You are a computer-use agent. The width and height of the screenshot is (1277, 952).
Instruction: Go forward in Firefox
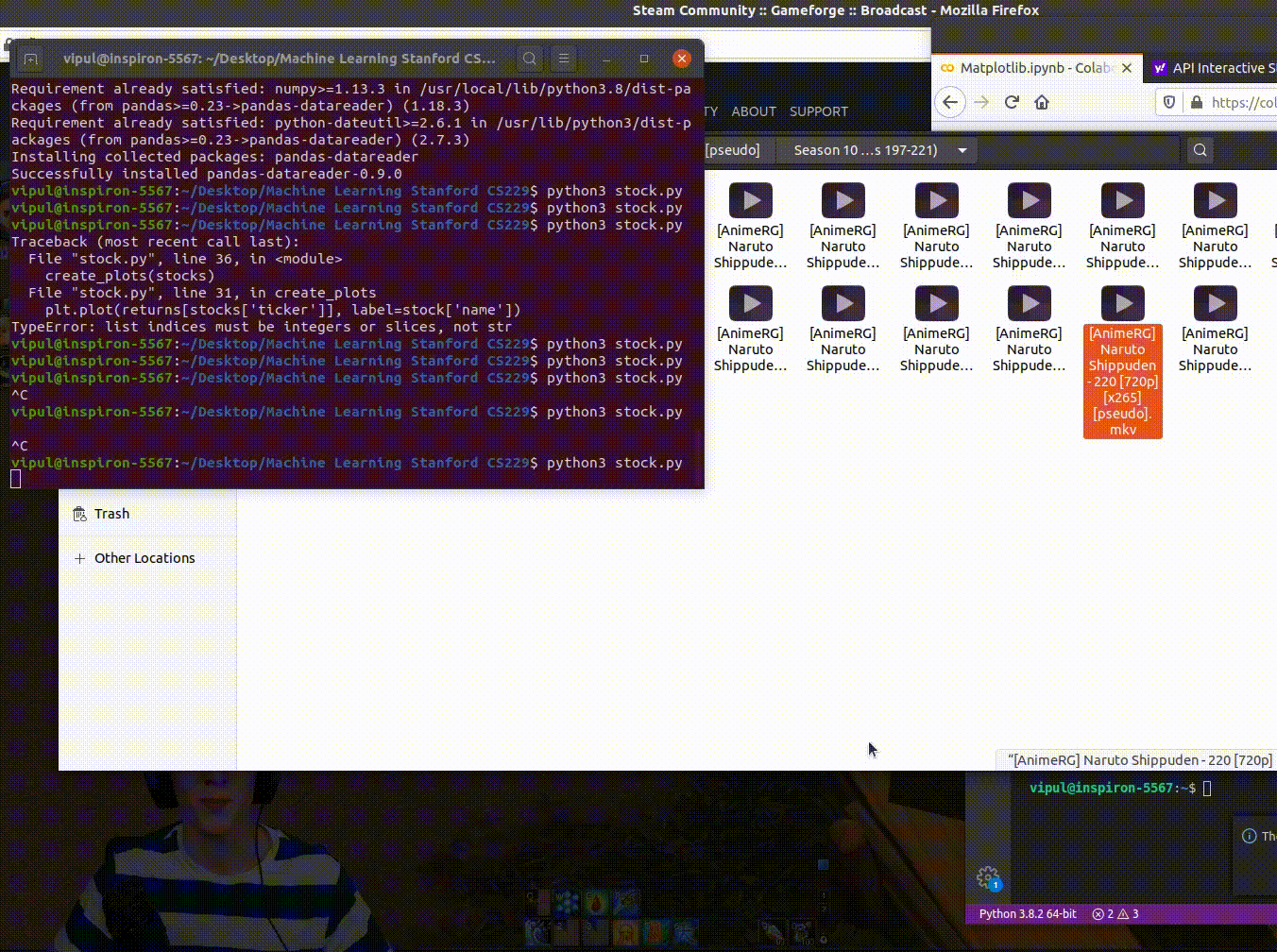coord(981,102)
